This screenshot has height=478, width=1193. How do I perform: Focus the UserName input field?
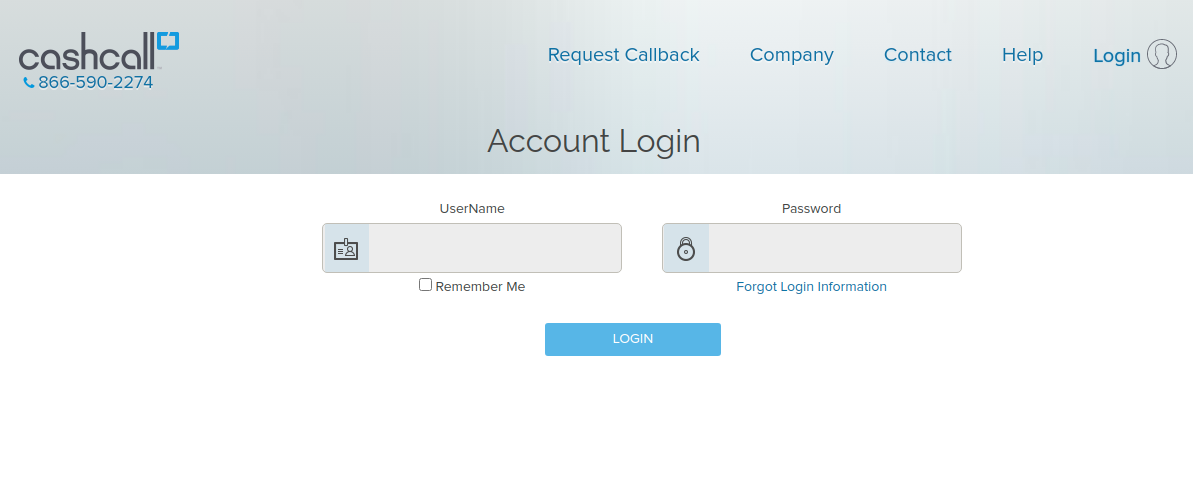pyautogui.click(x=494, y=249)
